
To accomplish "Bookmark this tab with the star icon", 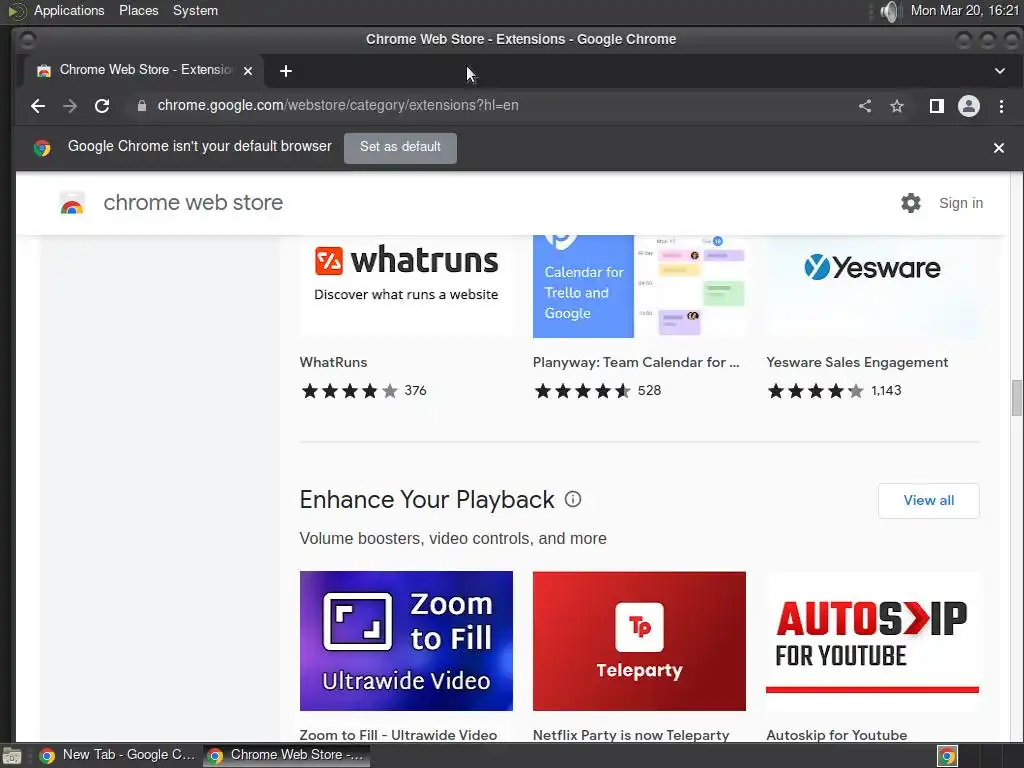I will [897, 106].
